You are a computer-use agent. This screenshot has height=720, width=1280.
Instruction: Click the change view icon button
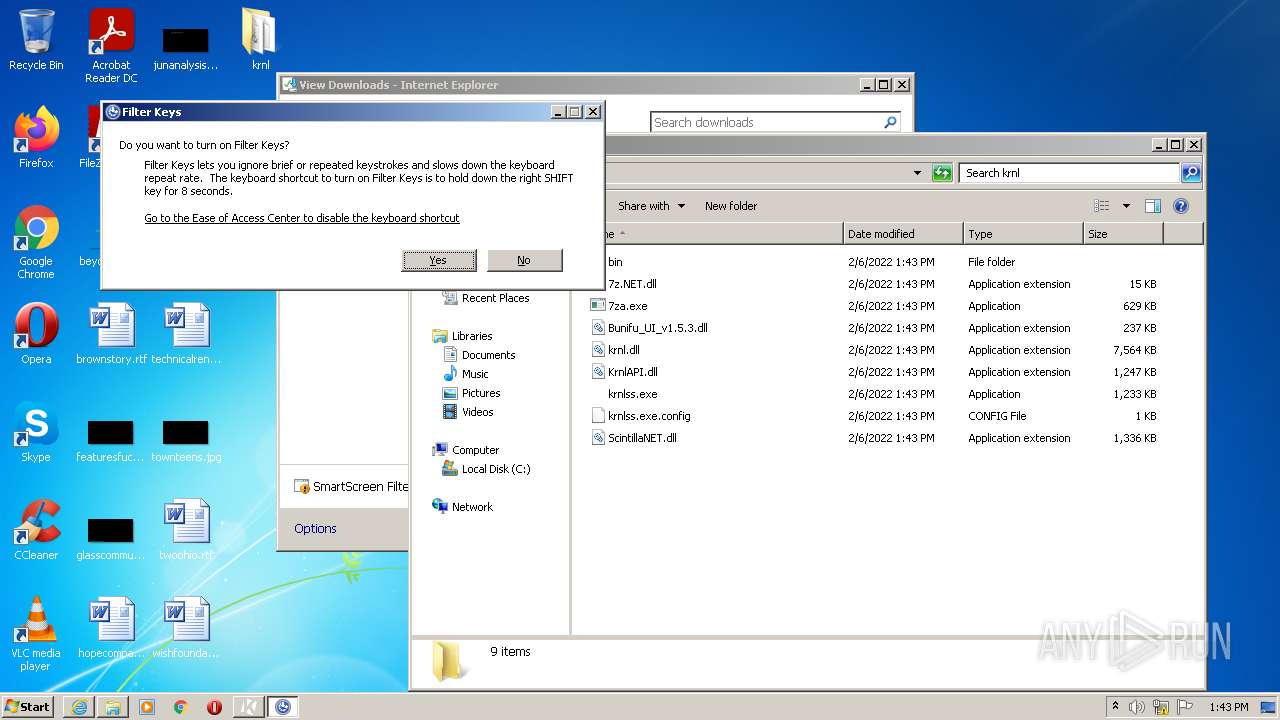pyautogui.click(x=1102, y=206)
